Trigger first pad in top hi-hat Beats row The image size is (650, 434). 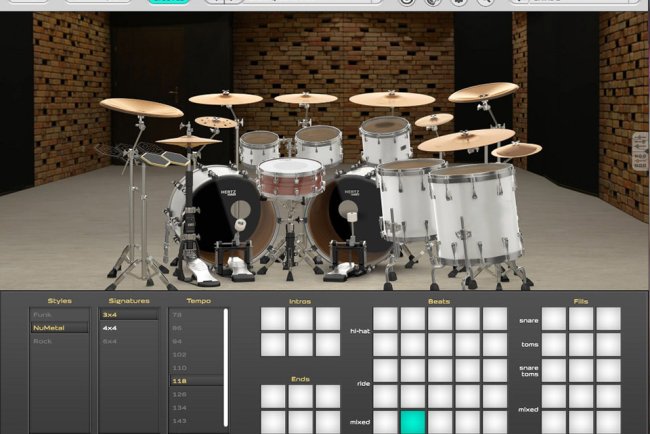pyautogui.click(x=385, y=319)
